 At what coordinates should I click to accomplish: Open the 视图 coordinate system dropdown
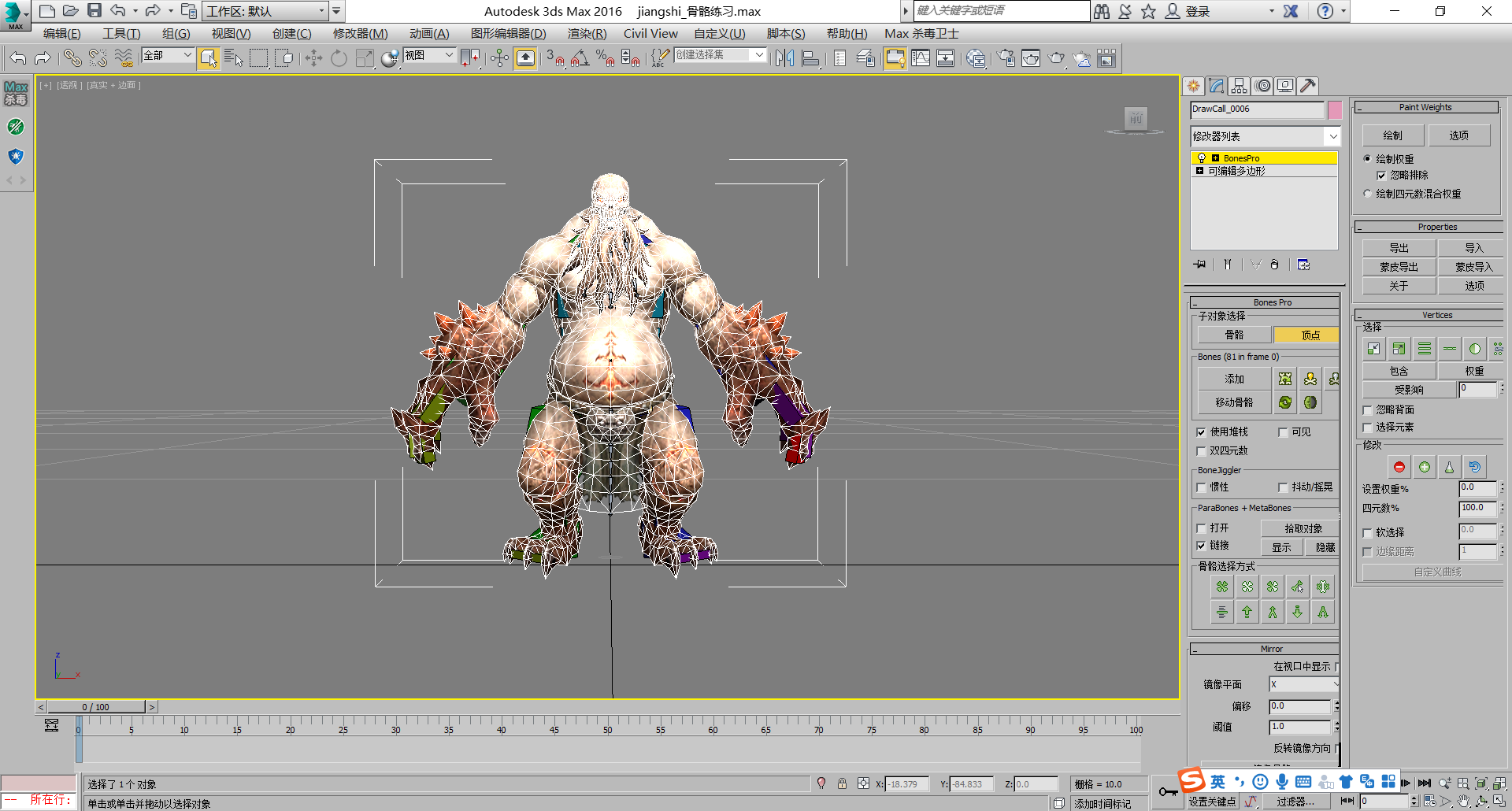tap(429, 54)
